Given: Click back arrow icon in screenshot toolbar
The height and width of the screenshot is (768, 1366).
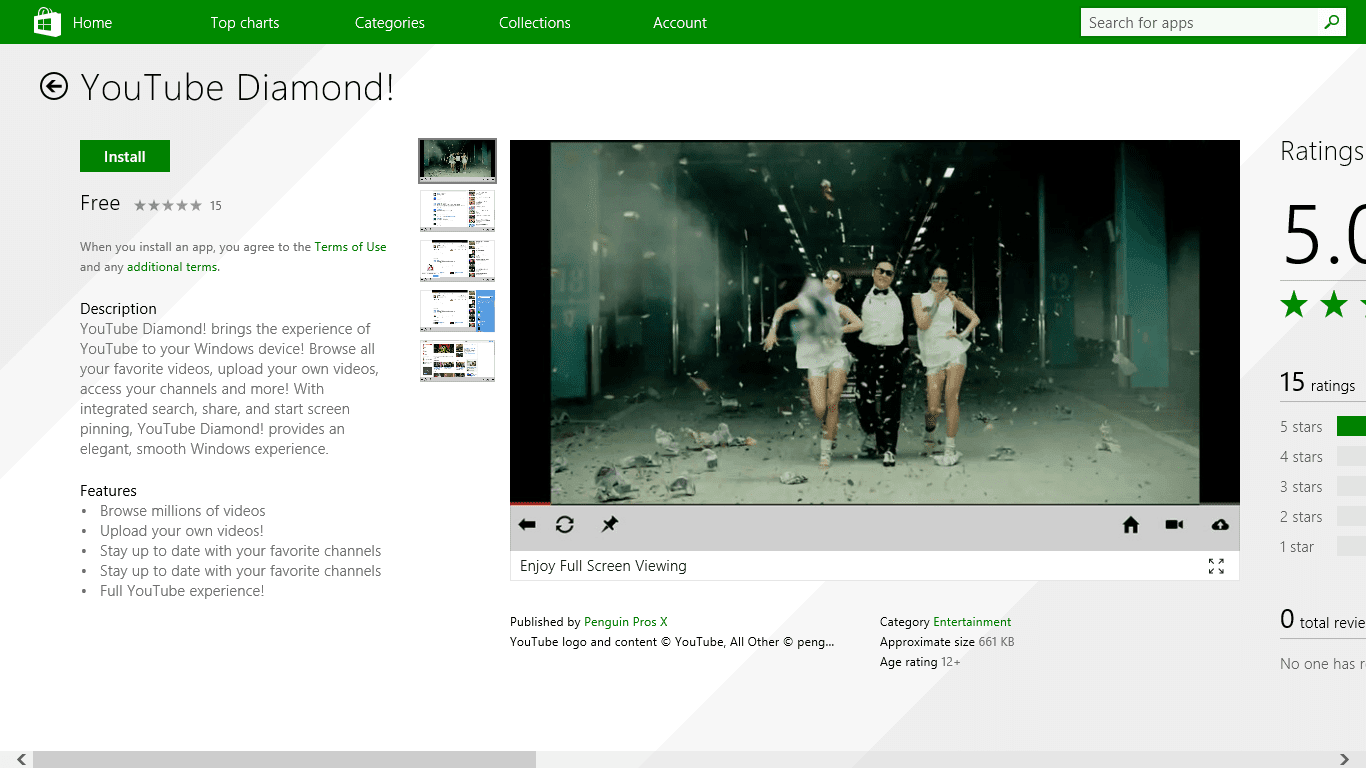Looking at the screenshot, I should pyautogui.click(x=527, y=525).
